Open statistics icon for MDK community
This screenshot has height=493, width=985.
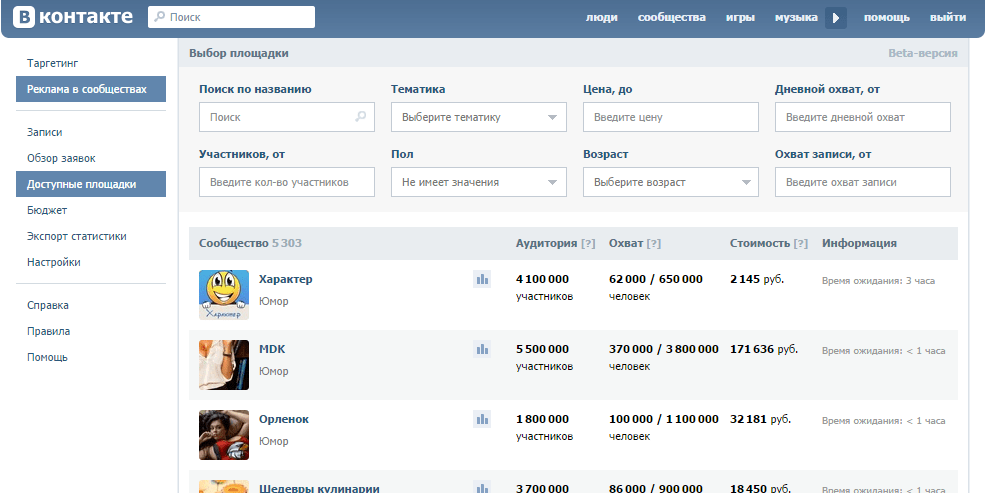(x=482, y=349)
